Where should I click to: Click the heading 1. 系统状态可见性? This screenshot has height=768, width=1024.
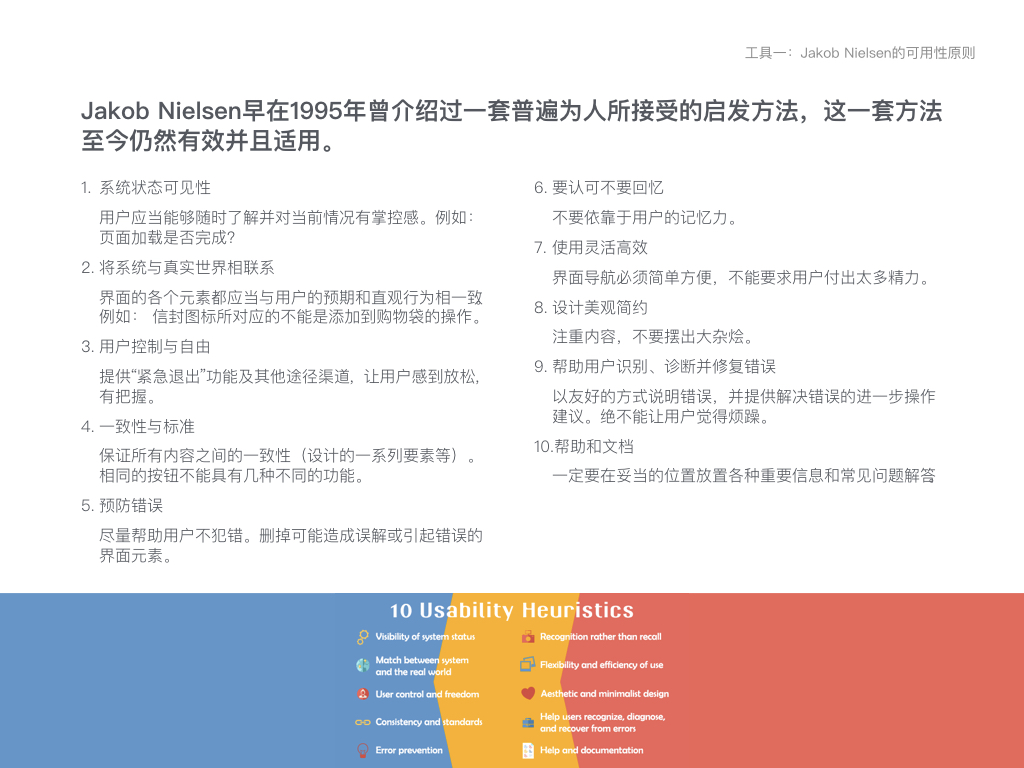coord(146,188)
